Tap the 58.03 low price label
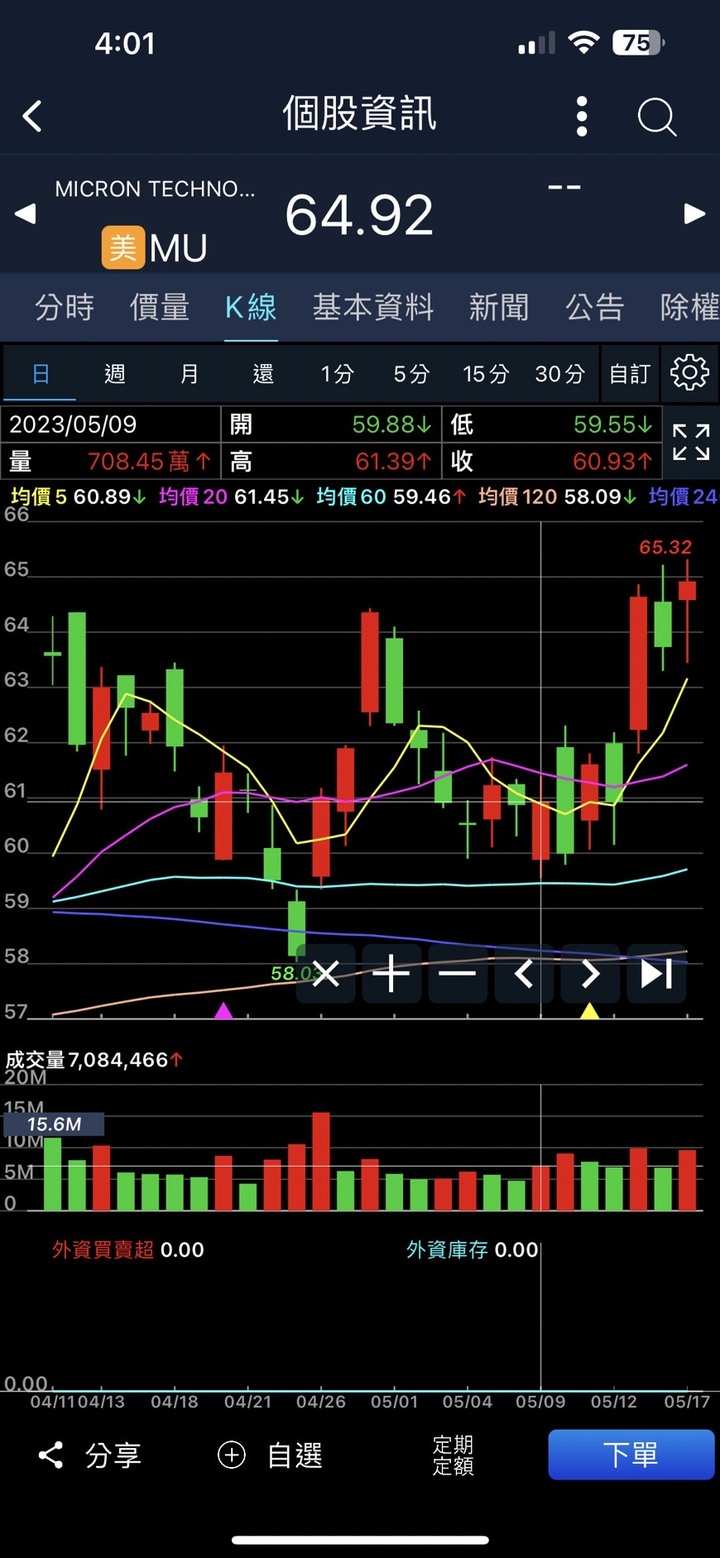The width and height of the screenshot is (720, 1558). [x=296, y=972]
